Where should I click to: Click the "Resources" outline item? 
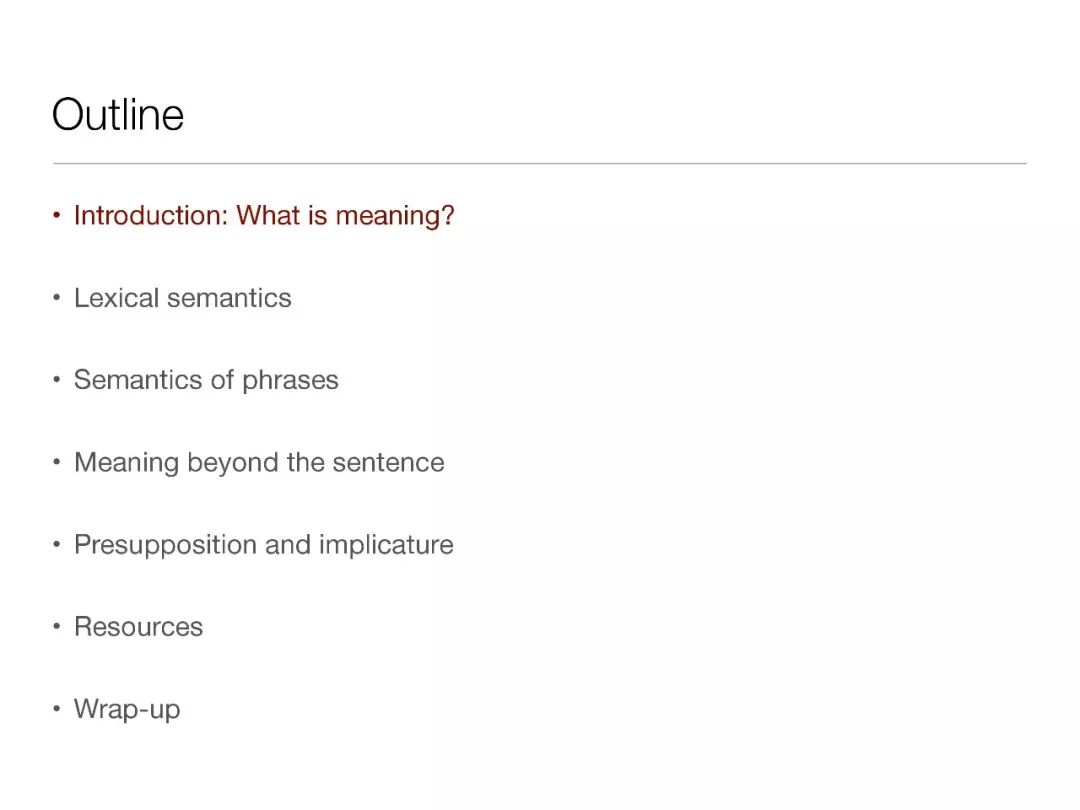point(138,627)
